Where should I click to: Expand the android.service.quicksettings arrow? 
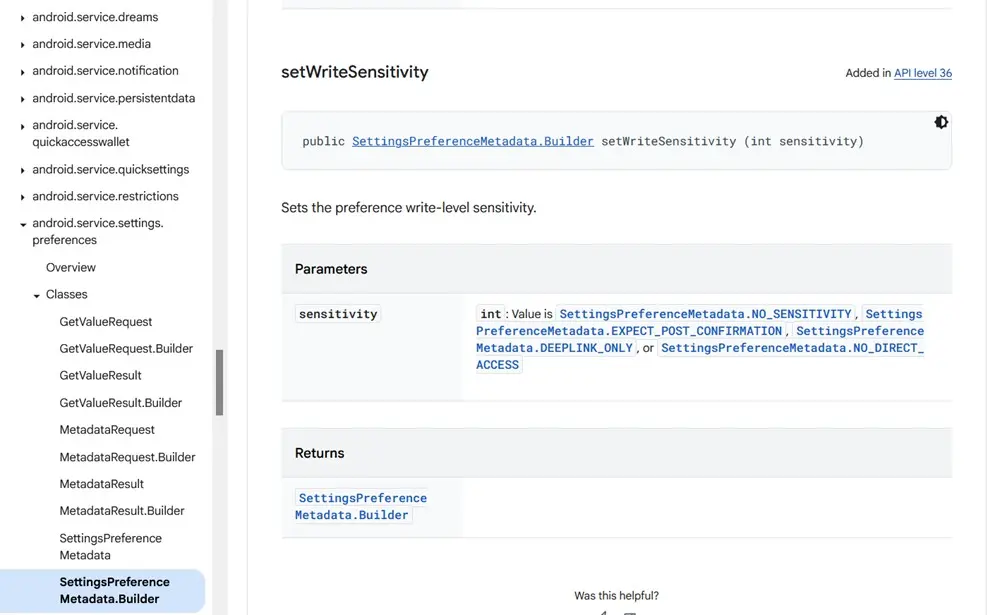(22, 170)
